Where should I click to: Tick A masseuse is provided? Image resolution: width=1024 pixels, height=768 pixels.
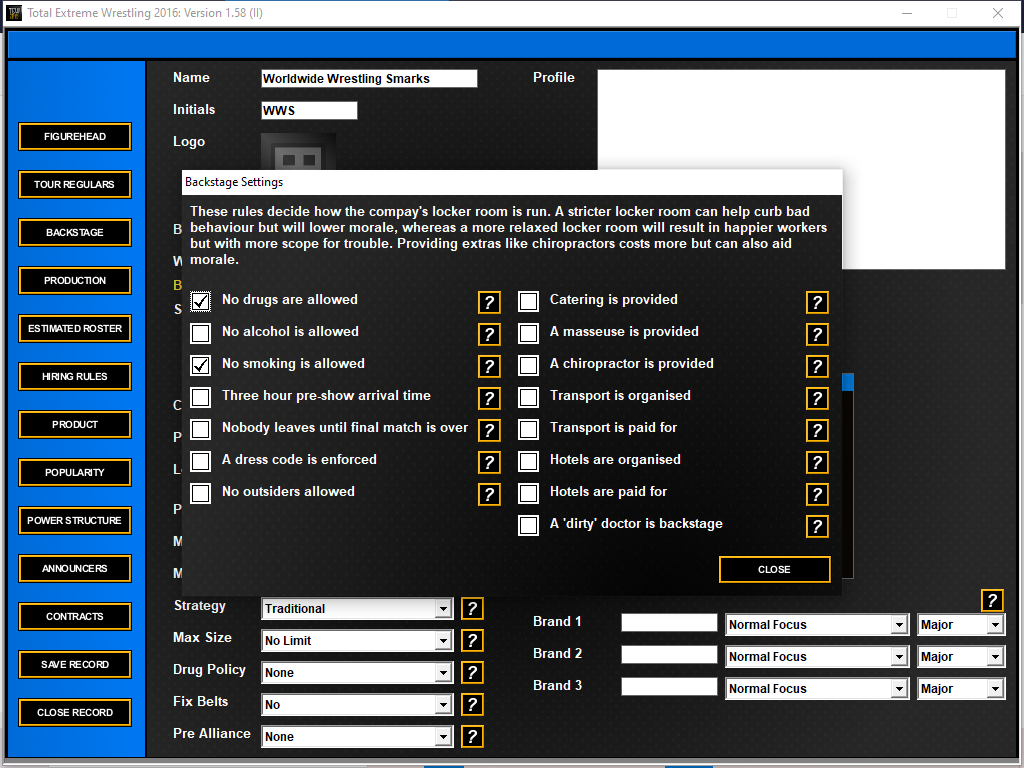(x=528, y=333)
